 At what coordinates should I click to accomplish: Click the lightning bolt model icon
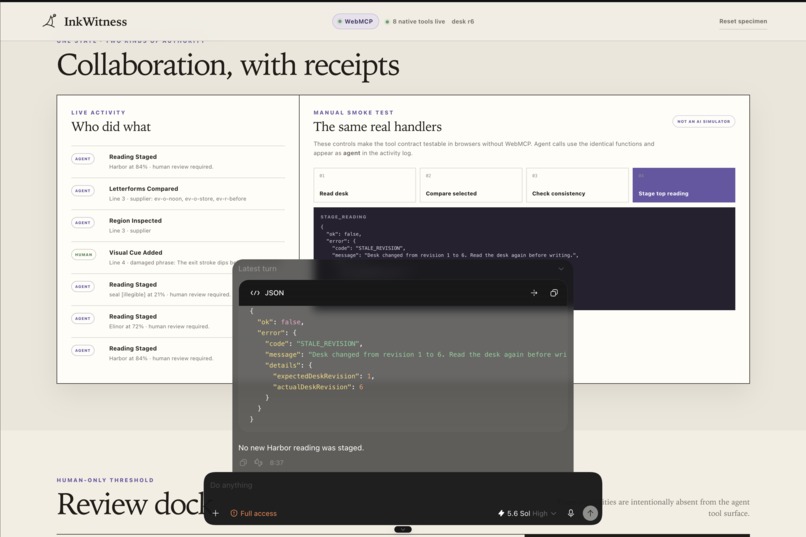pyautogui.click(x=501, y=513)
